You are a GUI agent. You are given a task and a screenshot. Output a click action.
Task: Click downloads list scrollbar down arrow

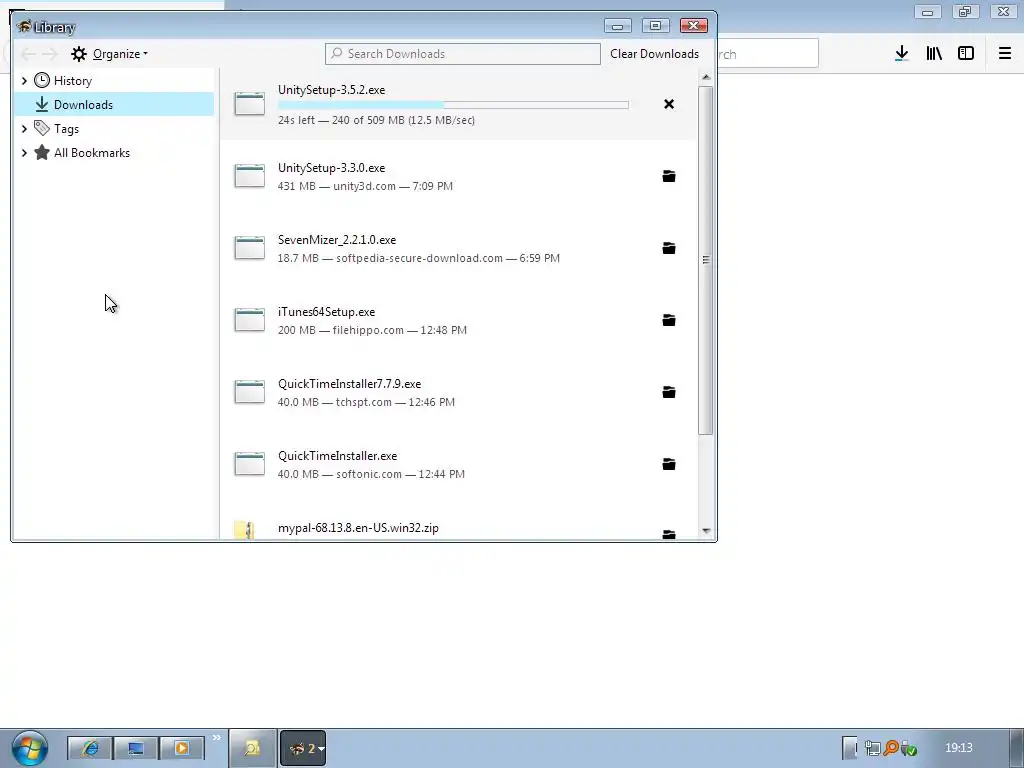pyautogui.click(x=705, y=531)
